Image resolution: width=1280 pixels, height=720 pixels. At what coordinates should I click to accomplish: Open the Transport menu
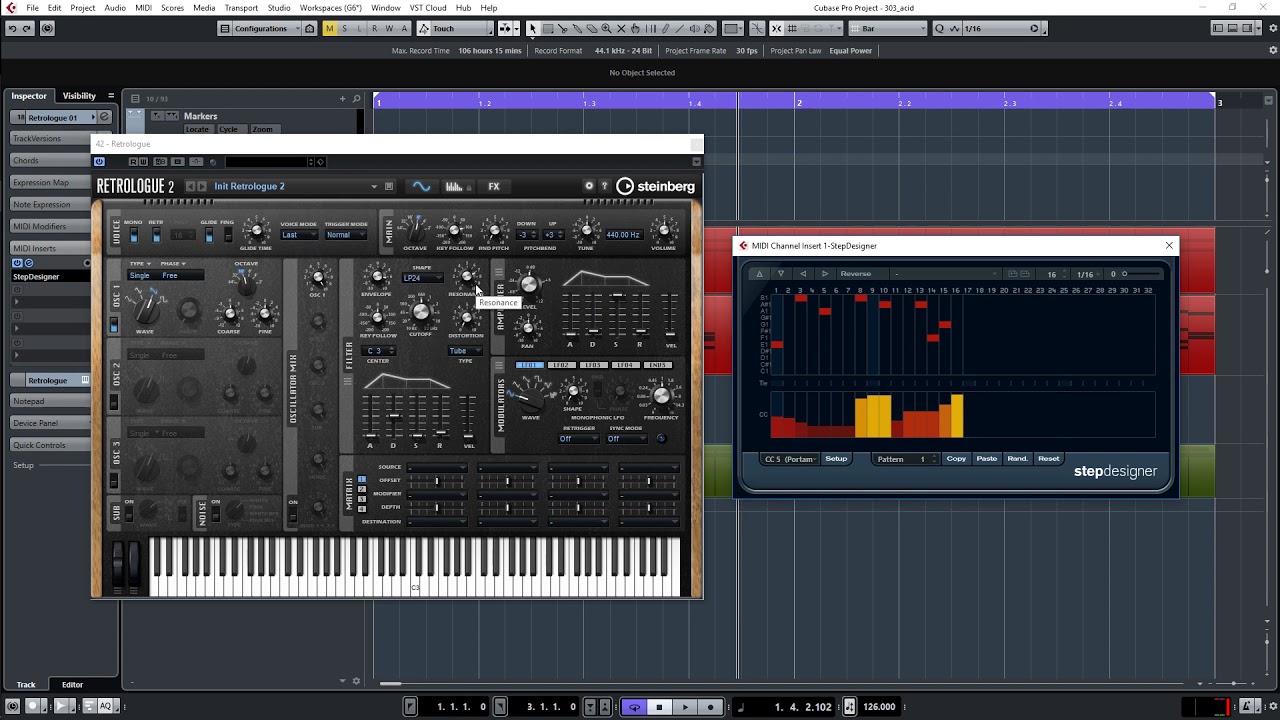tap(241, 8)
